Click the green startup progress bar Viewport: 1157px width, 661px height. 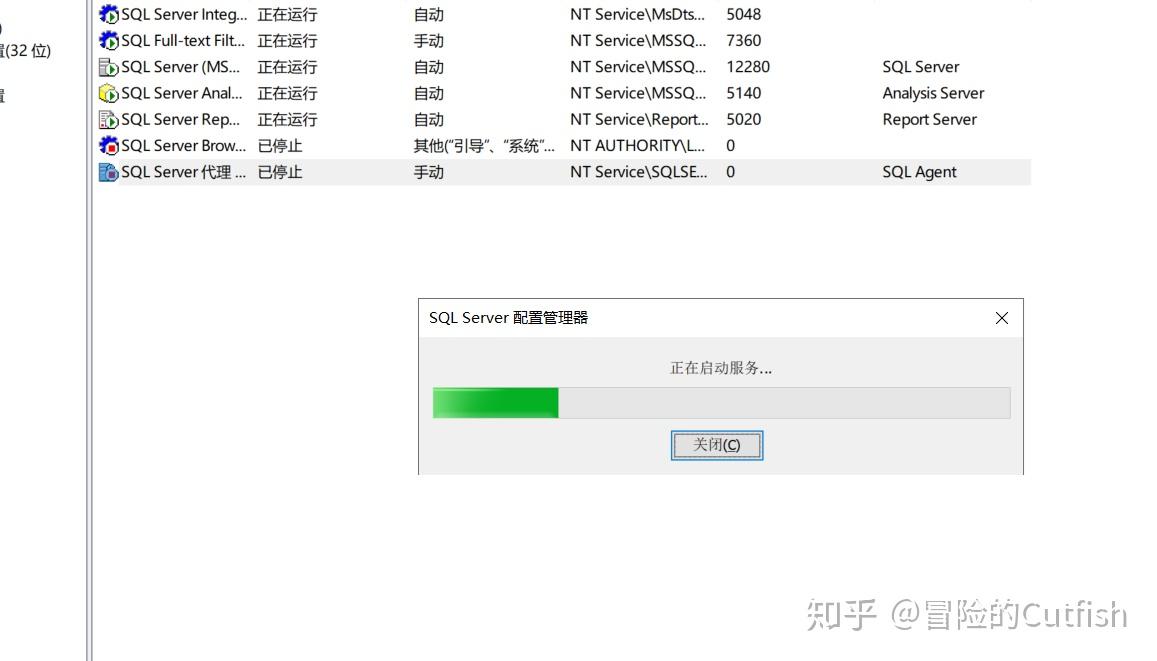pyautogui.click(x=495, y=402)
